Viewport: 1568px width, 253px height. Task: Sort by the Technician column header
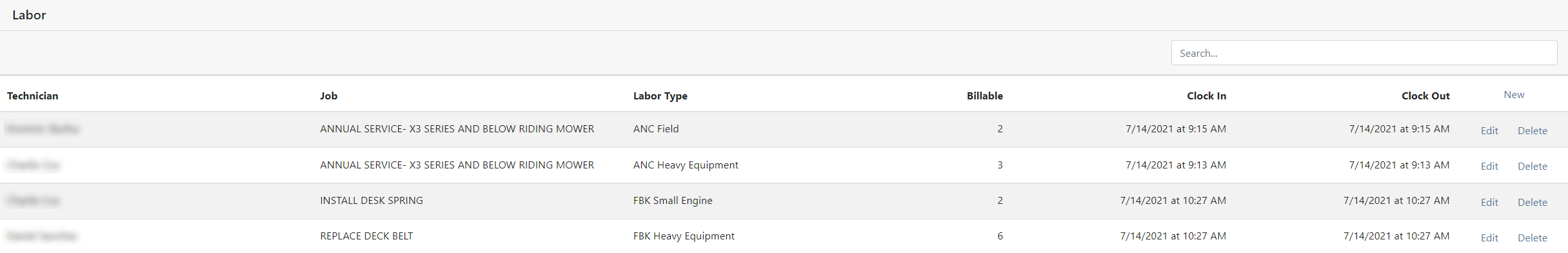click(x=32, y=96)
